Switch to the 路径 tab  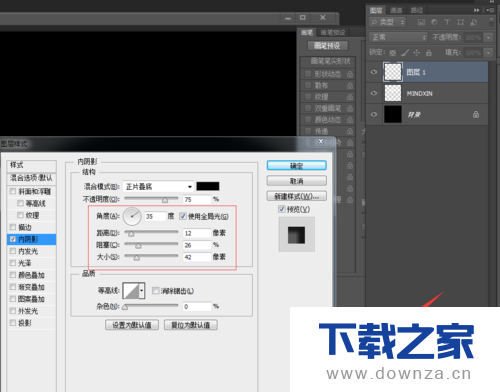[416, 10]
